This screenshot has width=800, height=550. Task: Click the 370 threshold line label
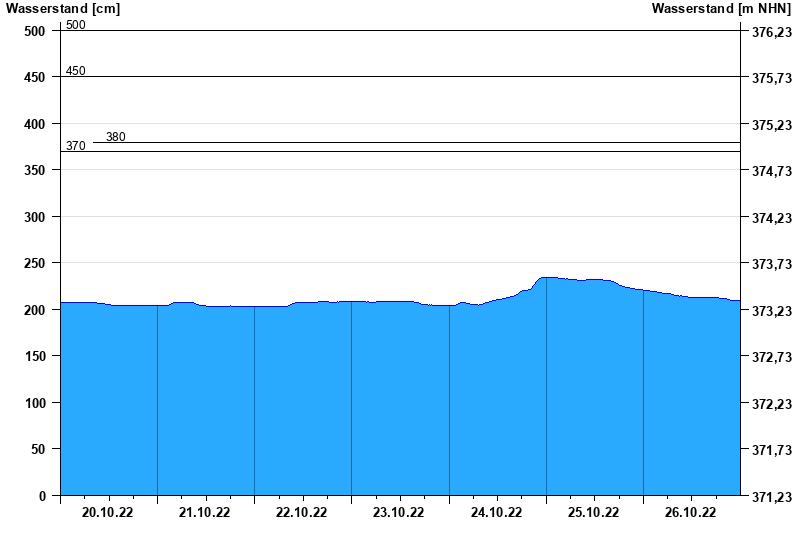tap(76, 146)
